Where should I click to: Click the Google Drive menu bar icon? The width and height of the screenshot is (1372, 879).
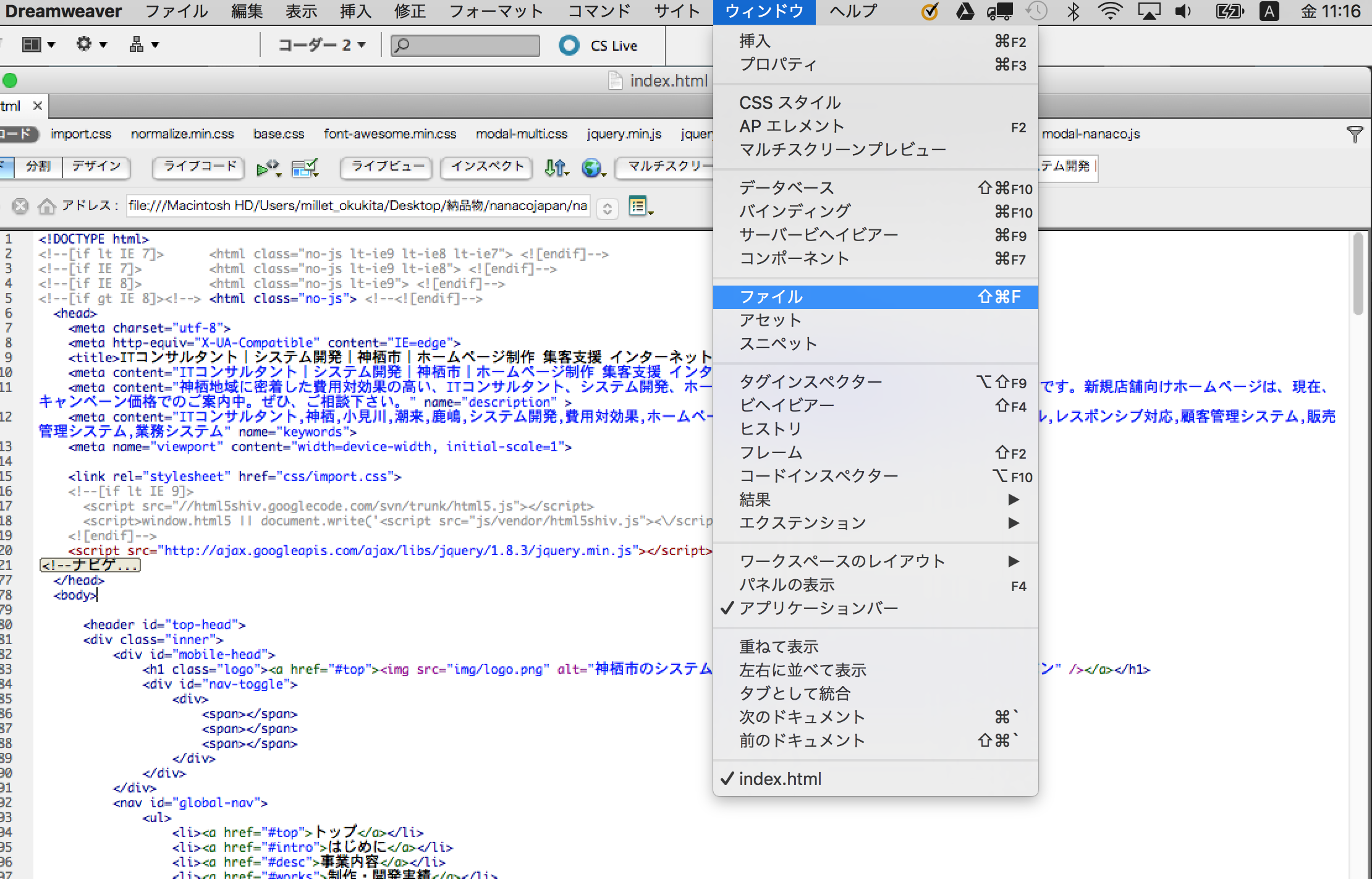point(965,11)
